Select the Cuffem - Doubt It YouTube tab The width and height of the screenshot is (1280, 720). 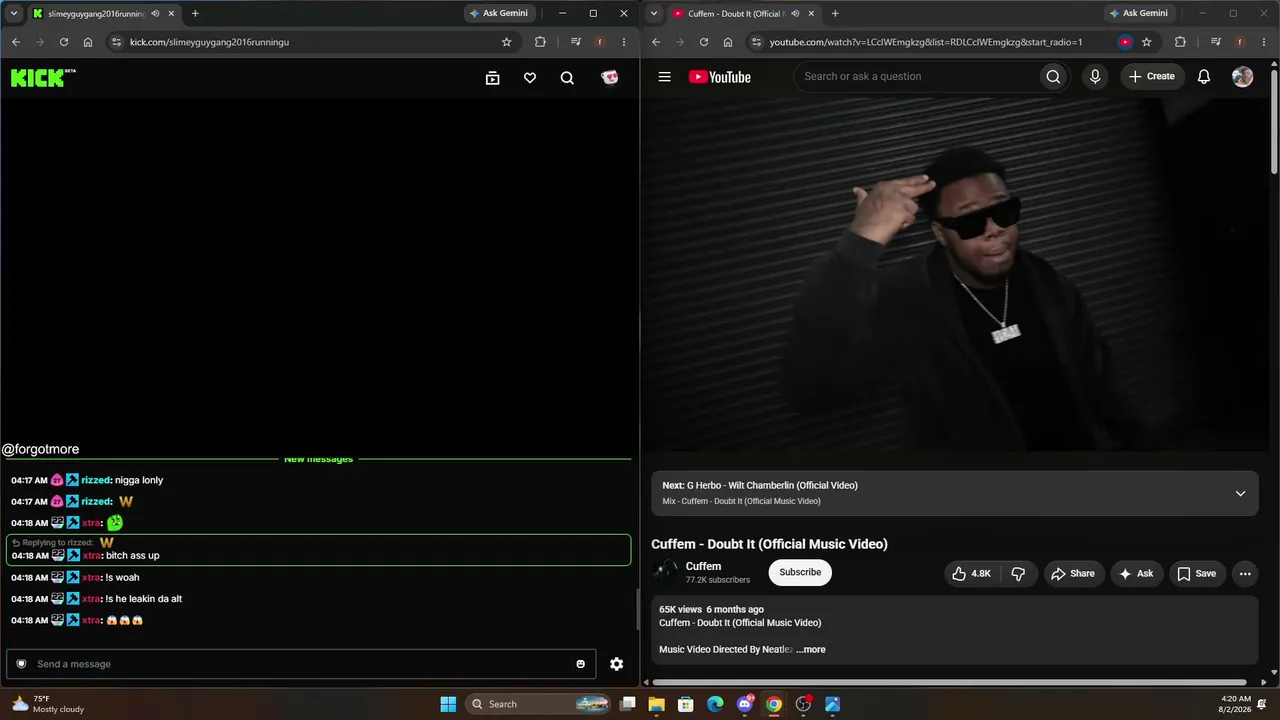[744, 13]
